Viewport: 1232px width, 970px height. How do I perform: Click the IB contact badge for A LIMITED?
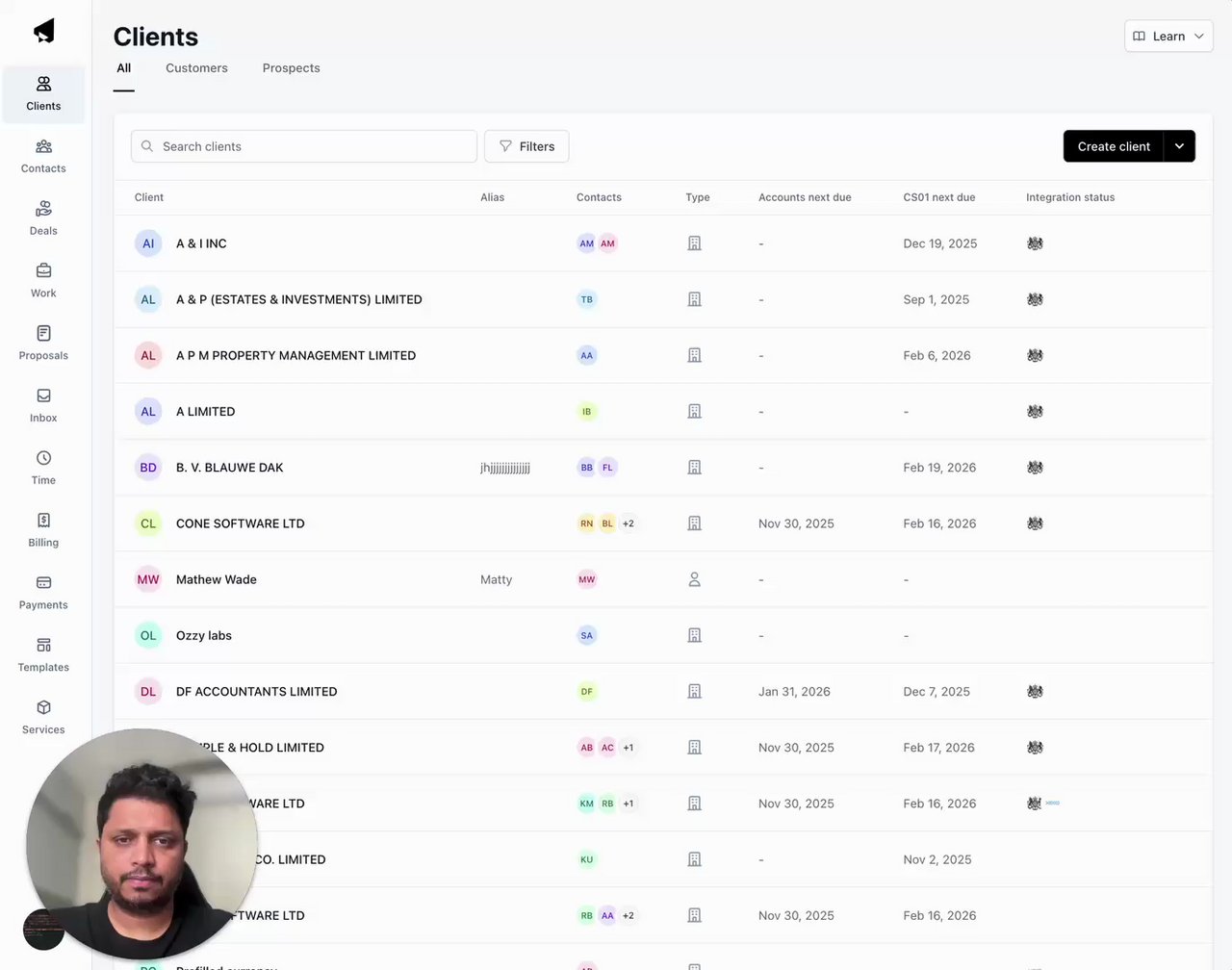point(587,411)
